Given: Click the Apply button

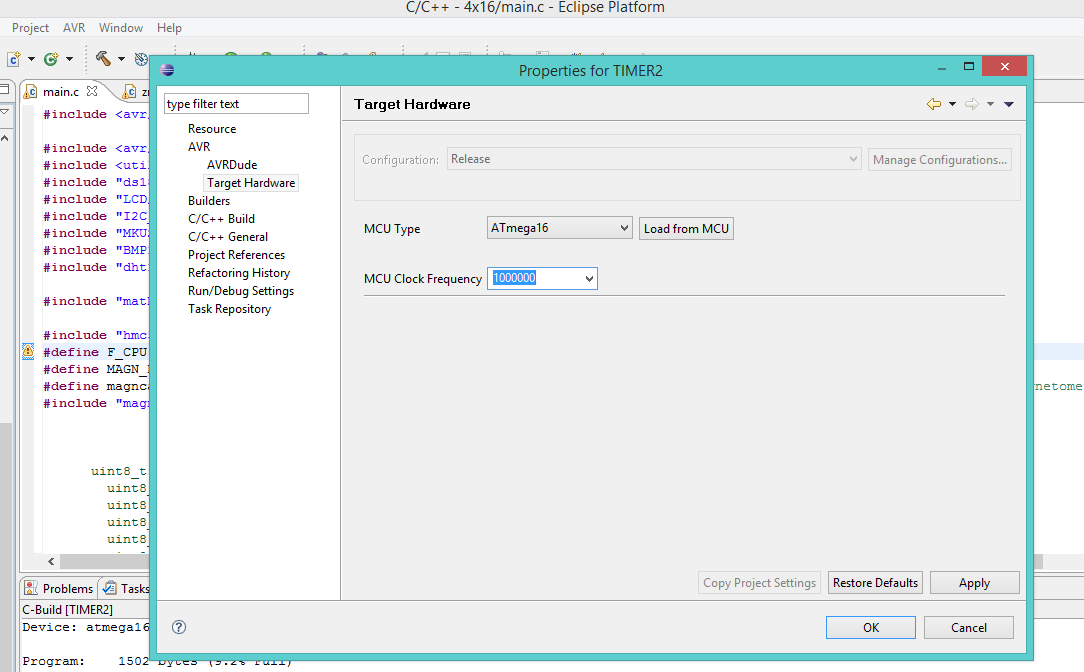Looking at the screenshot, I should (x=974, y=583).
